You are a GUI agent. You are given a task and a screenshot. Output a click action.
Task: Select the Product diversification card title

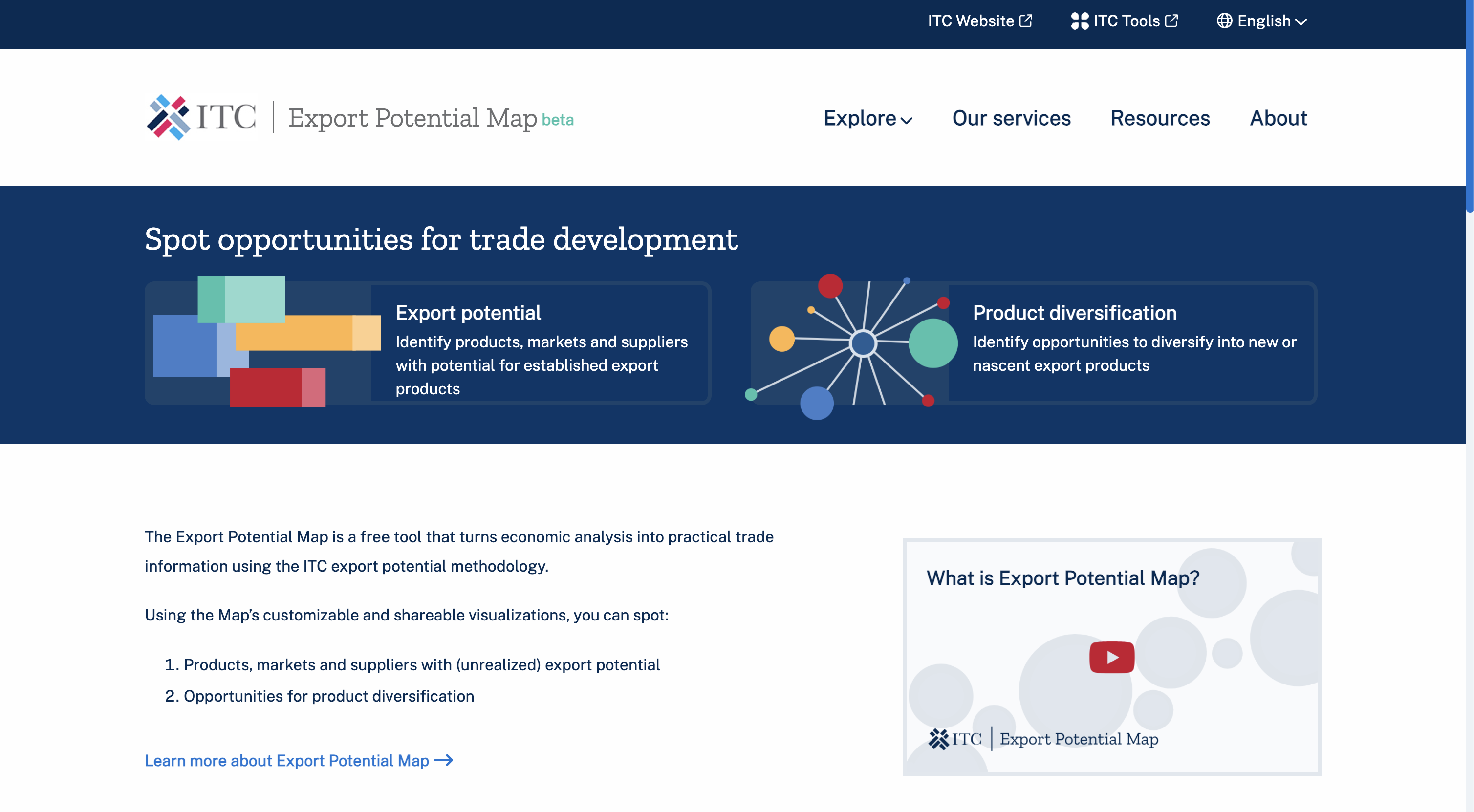[x=1075, y=313]
